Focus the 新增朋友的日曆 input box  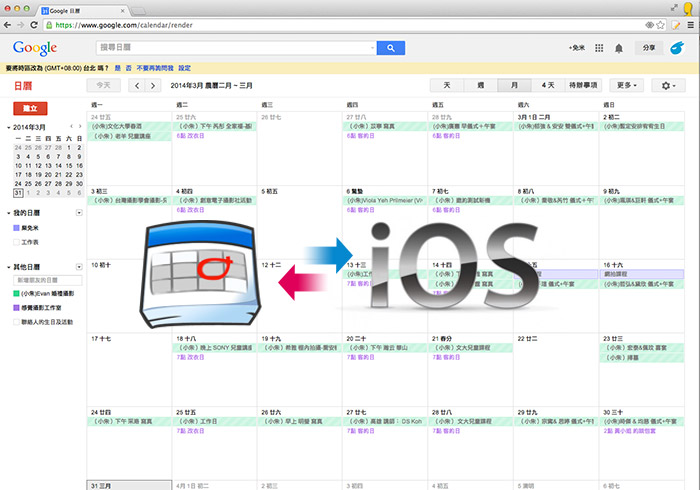pyautogui.click(x=48, y=280)
